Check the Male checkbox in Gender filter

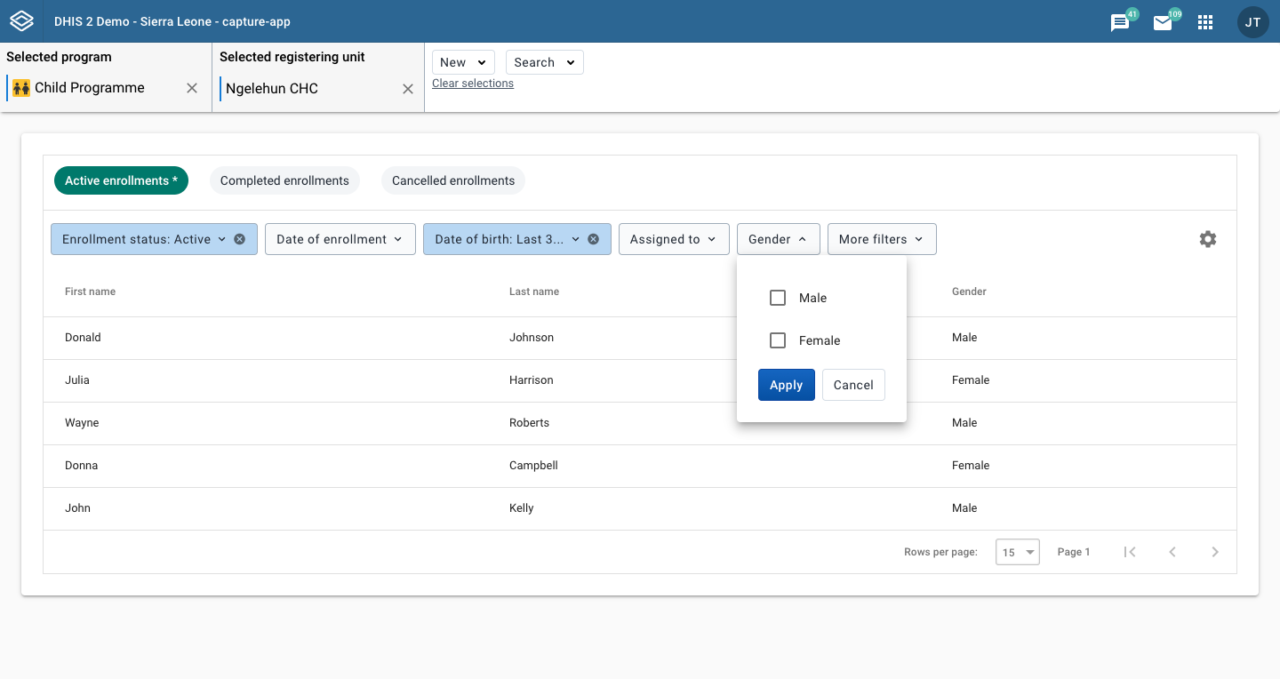click(778, 297)
